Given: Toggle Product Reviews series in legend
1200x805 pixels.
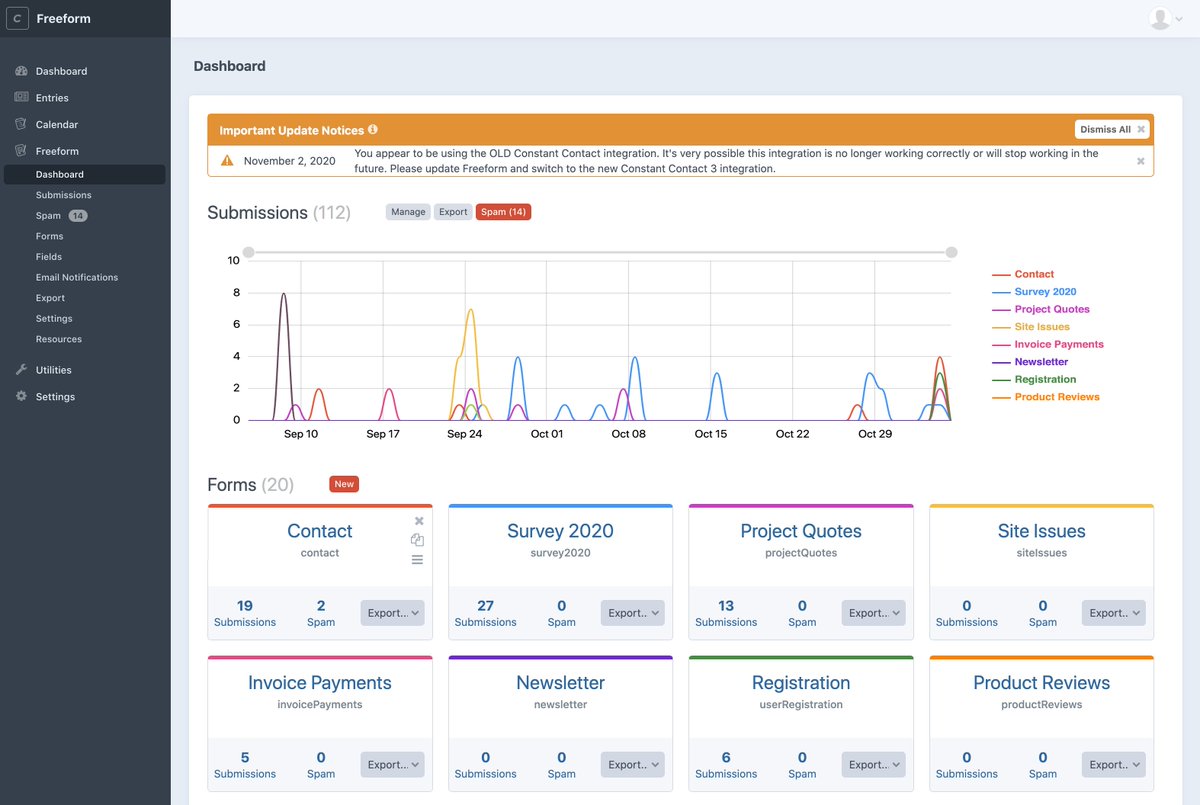Looking at the screenshot, I should coord(1046,397).
